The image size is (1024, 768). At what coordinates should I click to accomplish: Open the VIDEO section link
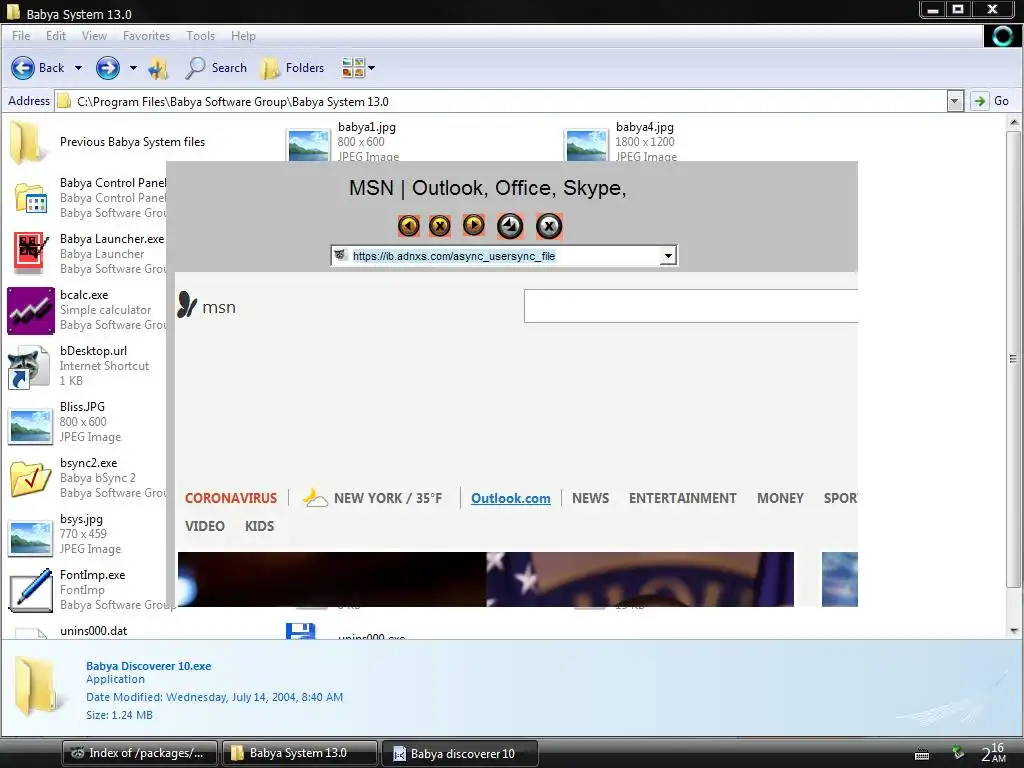click(204, 526)
